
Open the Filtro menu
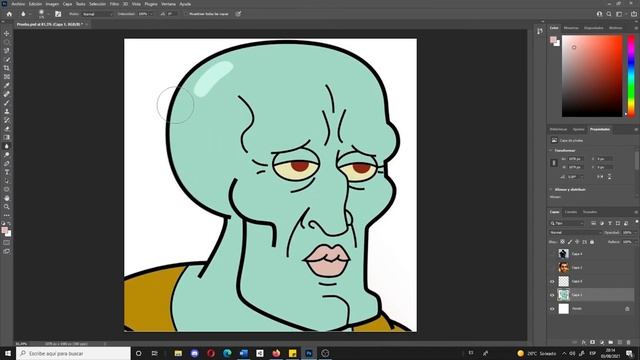point(114,4)
